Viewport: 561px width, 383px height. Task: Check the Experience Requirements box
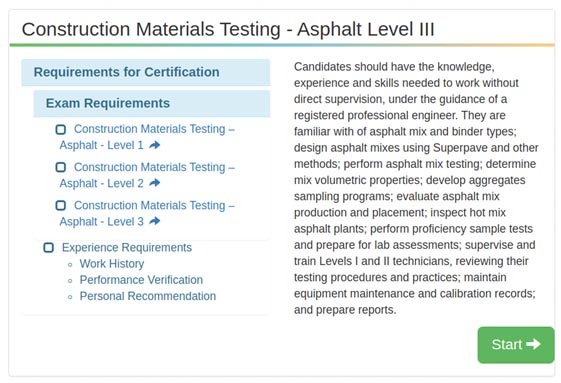coord(49,247)
